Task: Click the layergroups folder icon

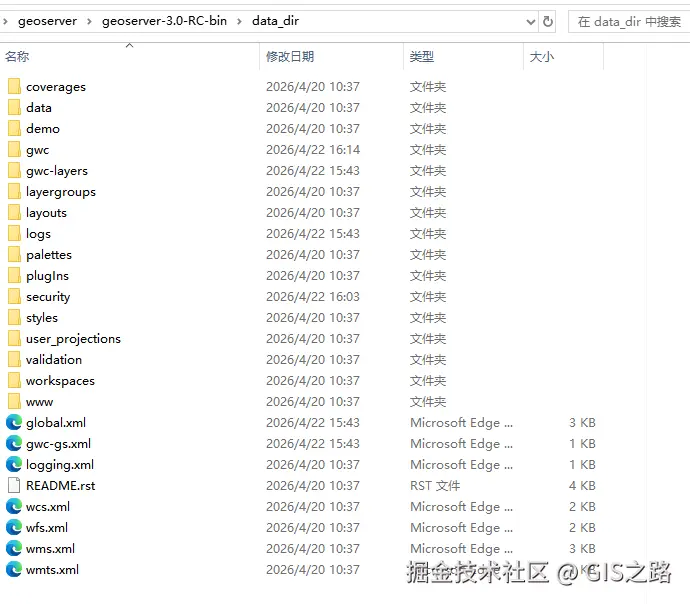Action: click(x=14, y=191)
